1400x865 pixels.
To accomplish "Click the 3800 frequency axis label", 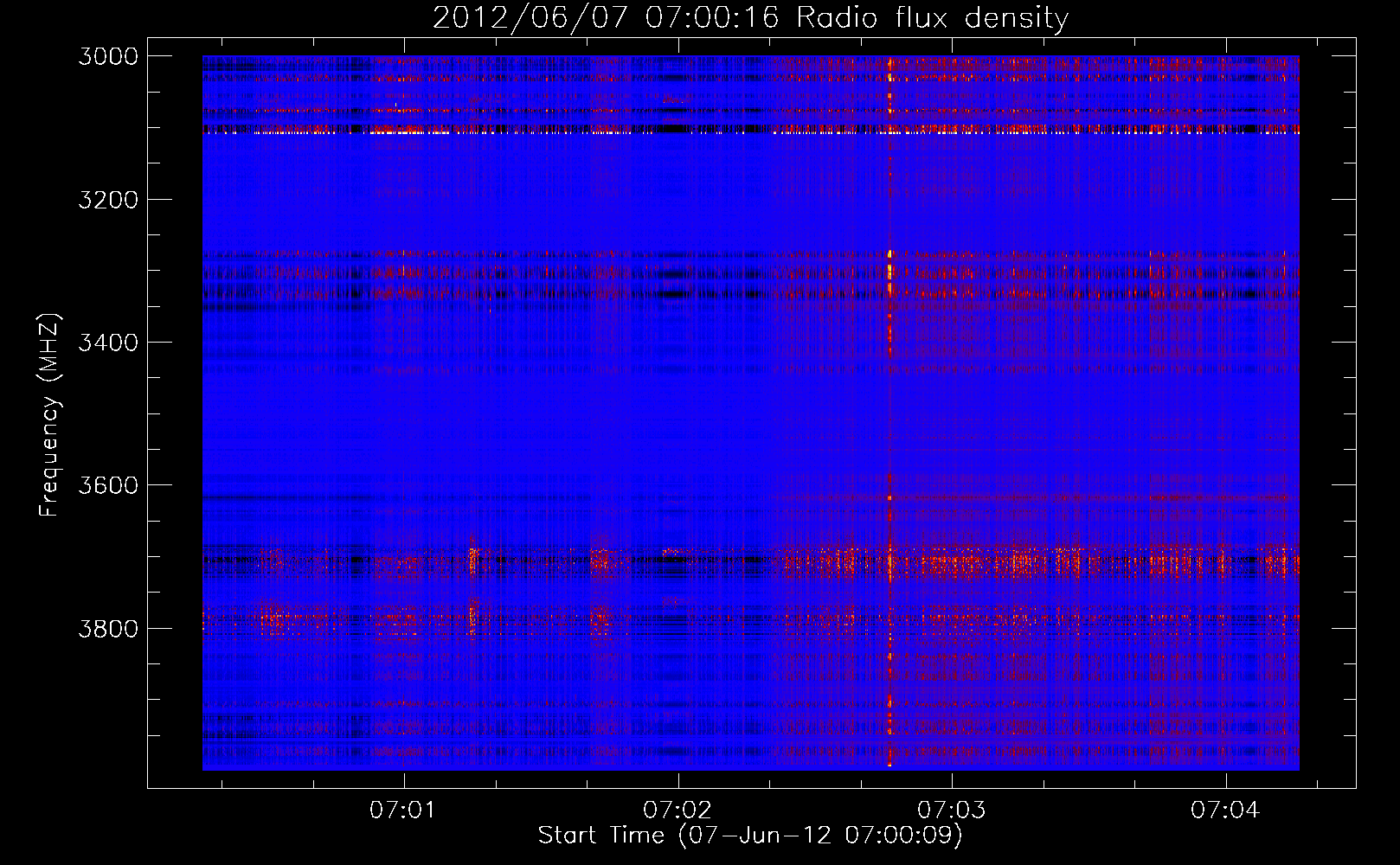I will 108,628.
